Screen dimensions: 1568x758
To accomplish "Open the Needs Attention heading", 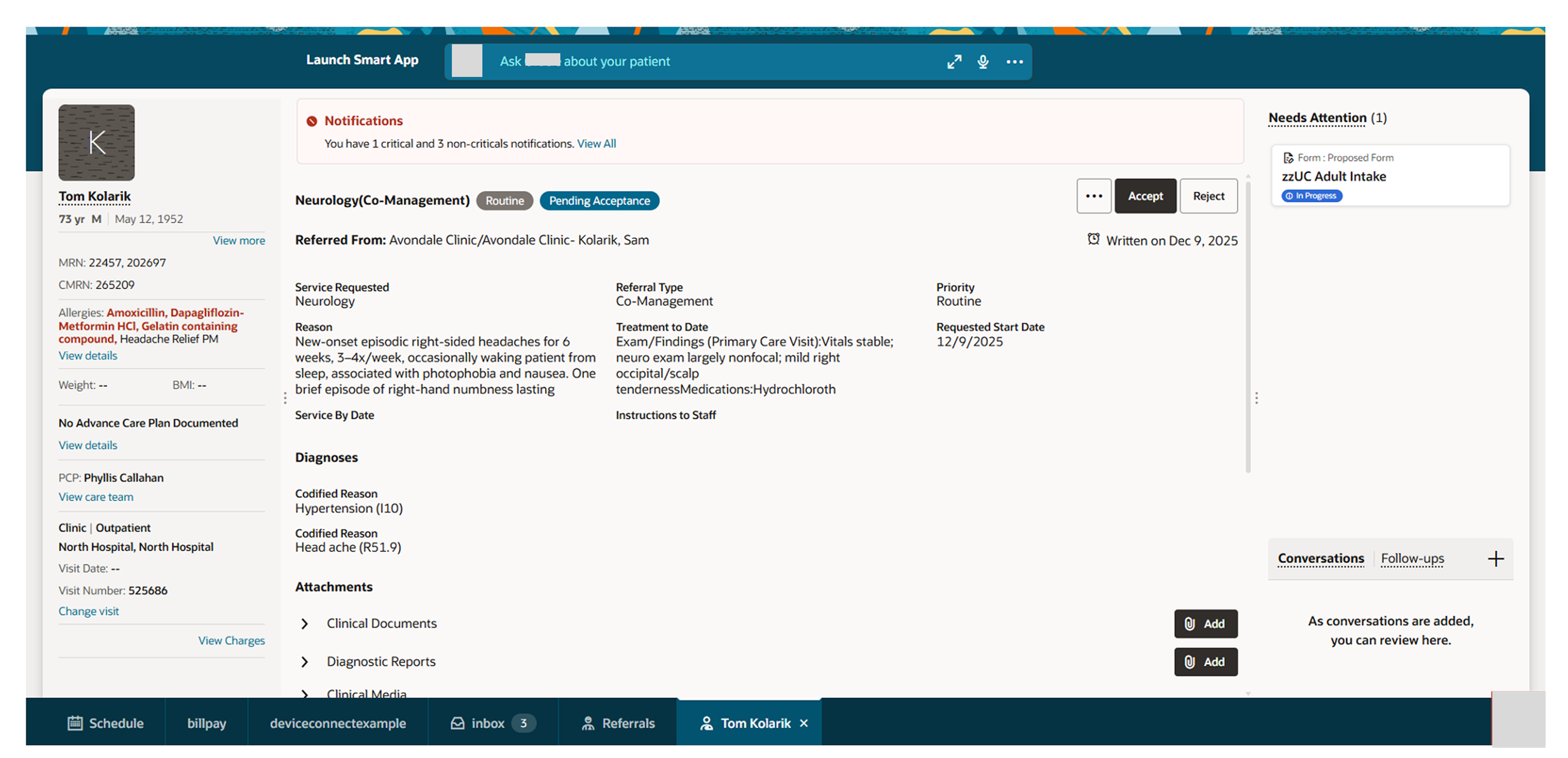I will tap(1317, 118).
